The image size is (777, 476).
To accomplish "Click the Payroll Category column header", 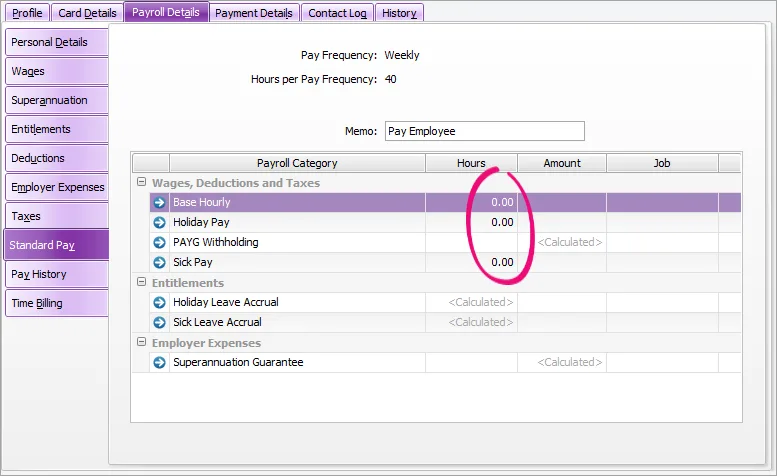I will click(297, 163).
